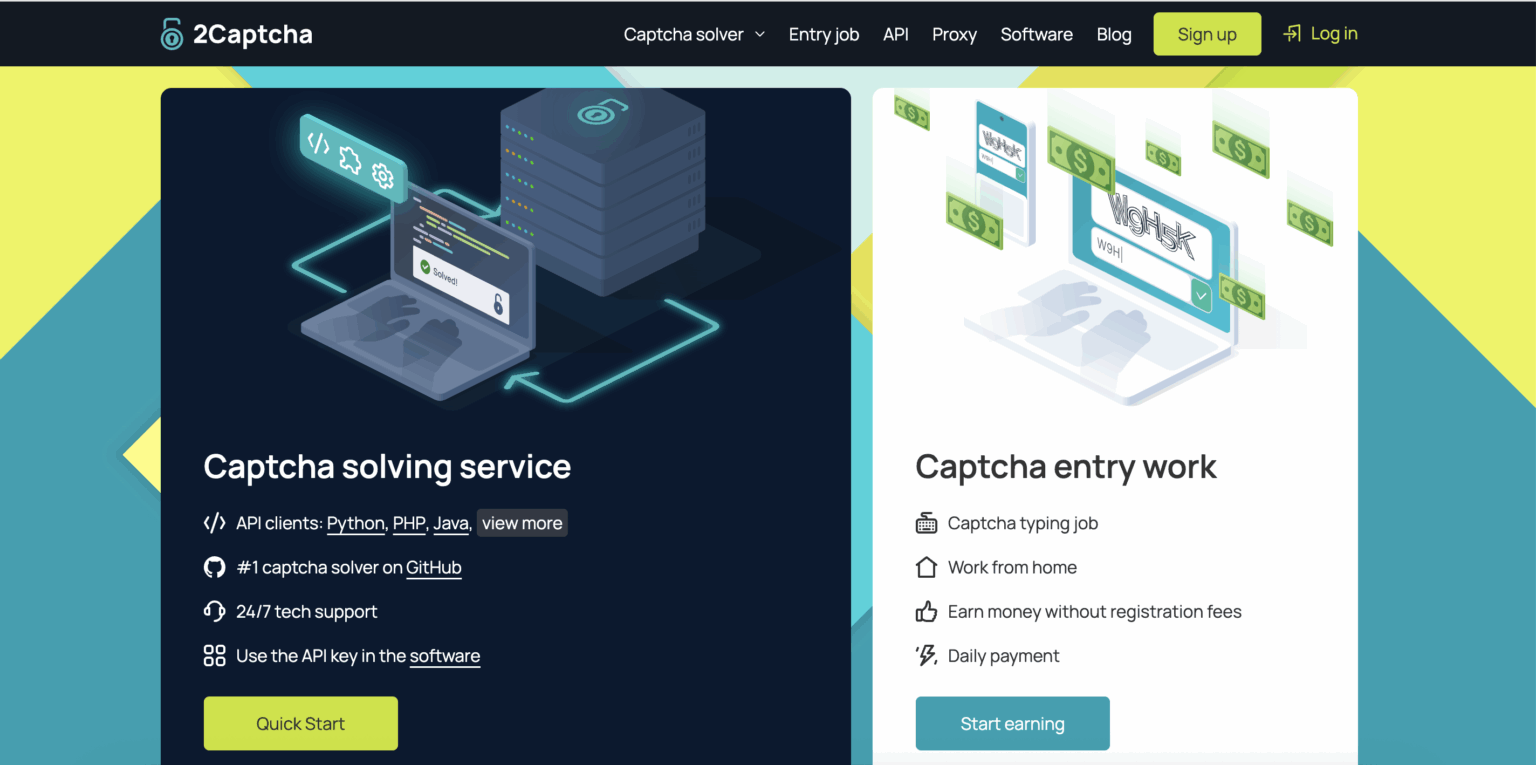Select Software in the navigation bar
This screenshot has width=1536, height=765.
[x=1036, y=33]
